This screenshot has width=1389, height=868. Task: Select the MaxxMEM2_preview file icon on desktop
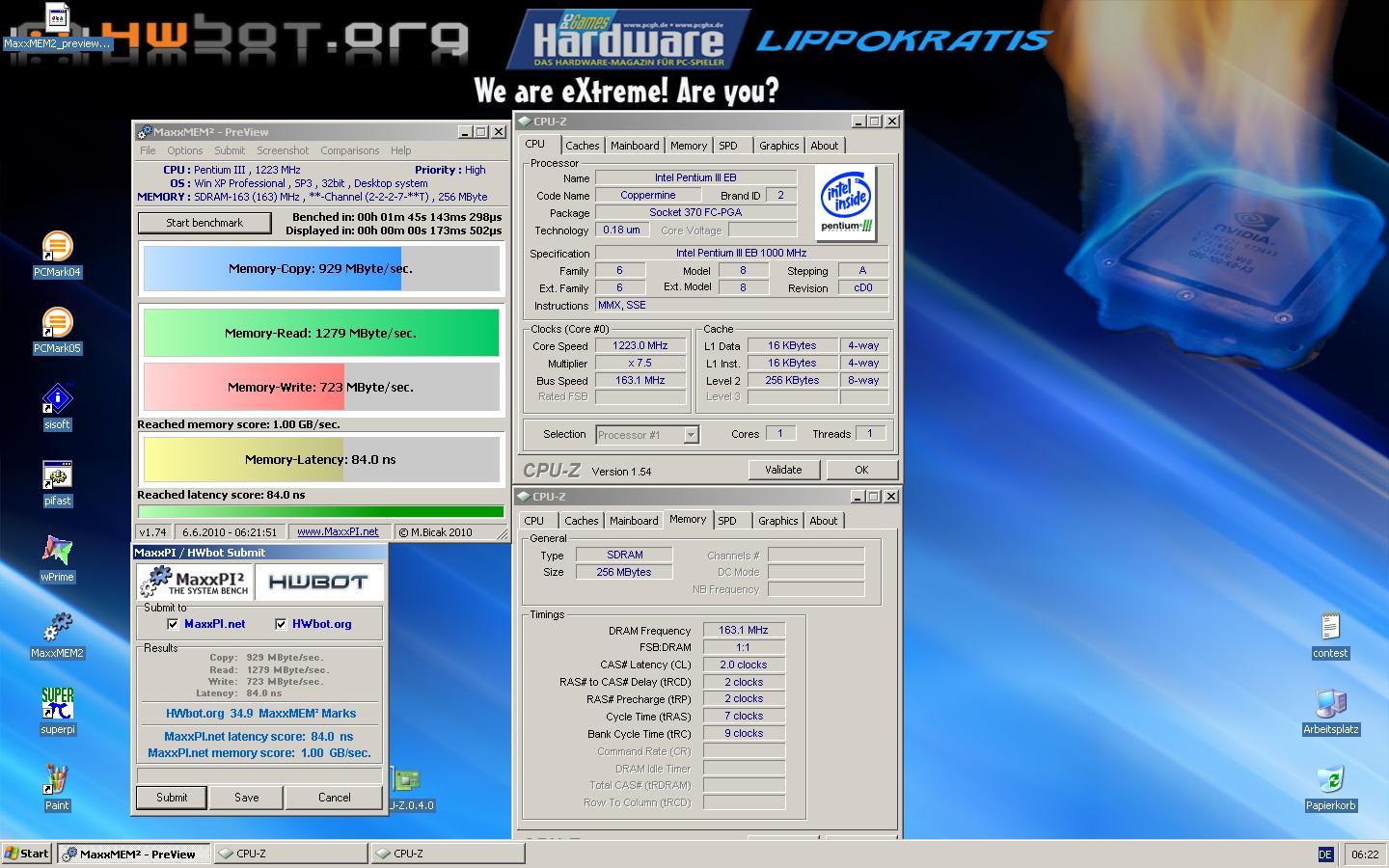[x=57, y=26]
